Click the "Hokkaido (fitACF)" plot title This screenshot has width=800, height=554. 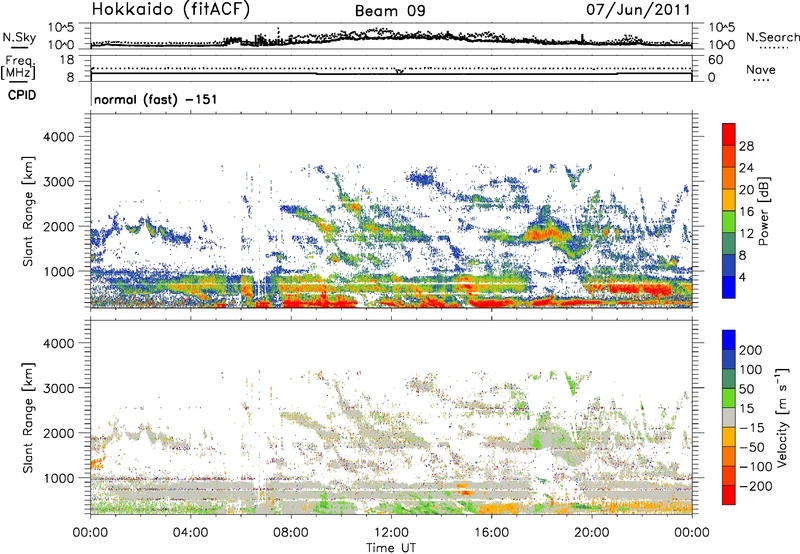click(x=170, y=9)
